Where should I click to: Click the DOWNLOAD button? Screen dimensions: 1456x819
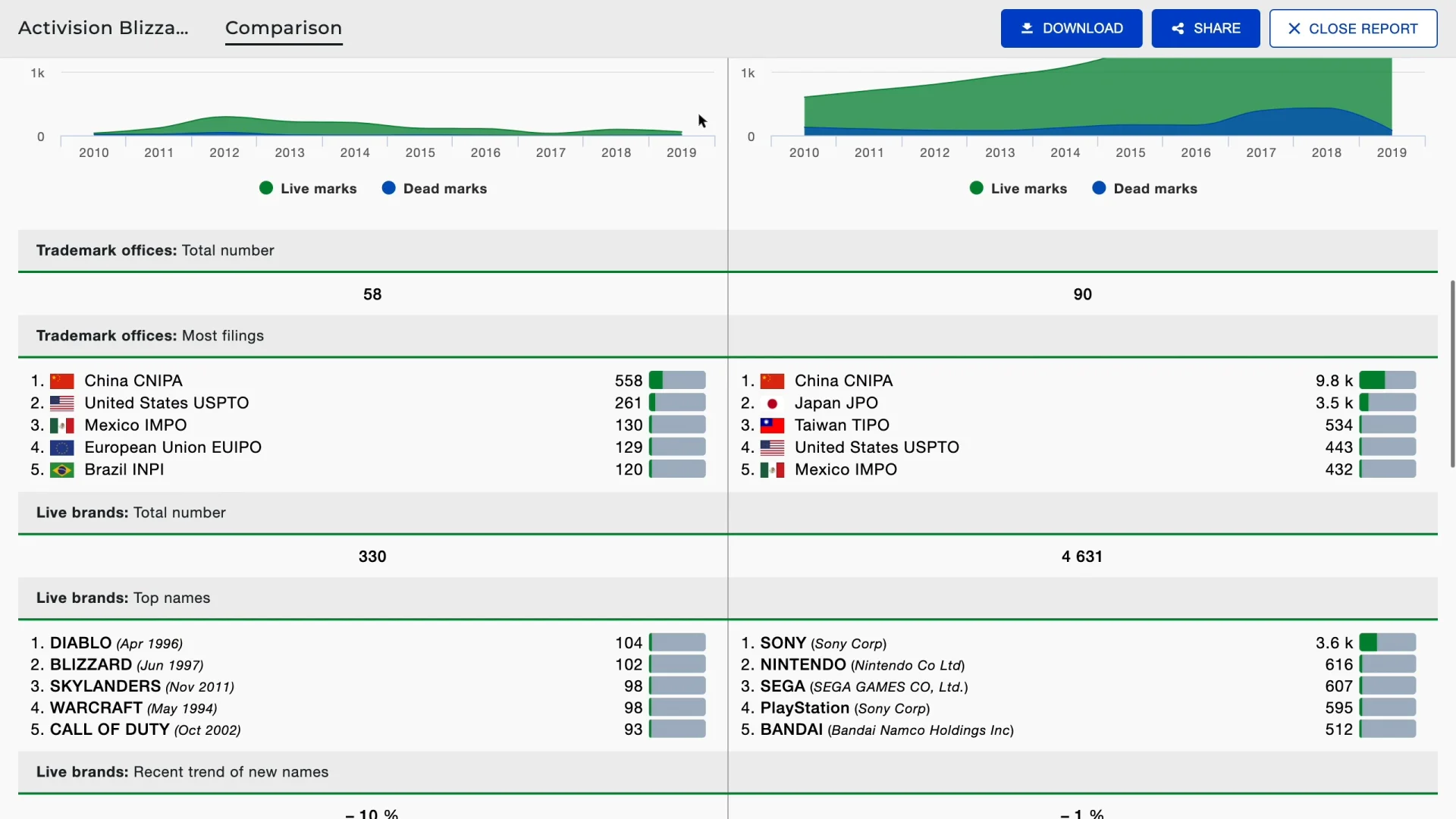pos(1071,28)
